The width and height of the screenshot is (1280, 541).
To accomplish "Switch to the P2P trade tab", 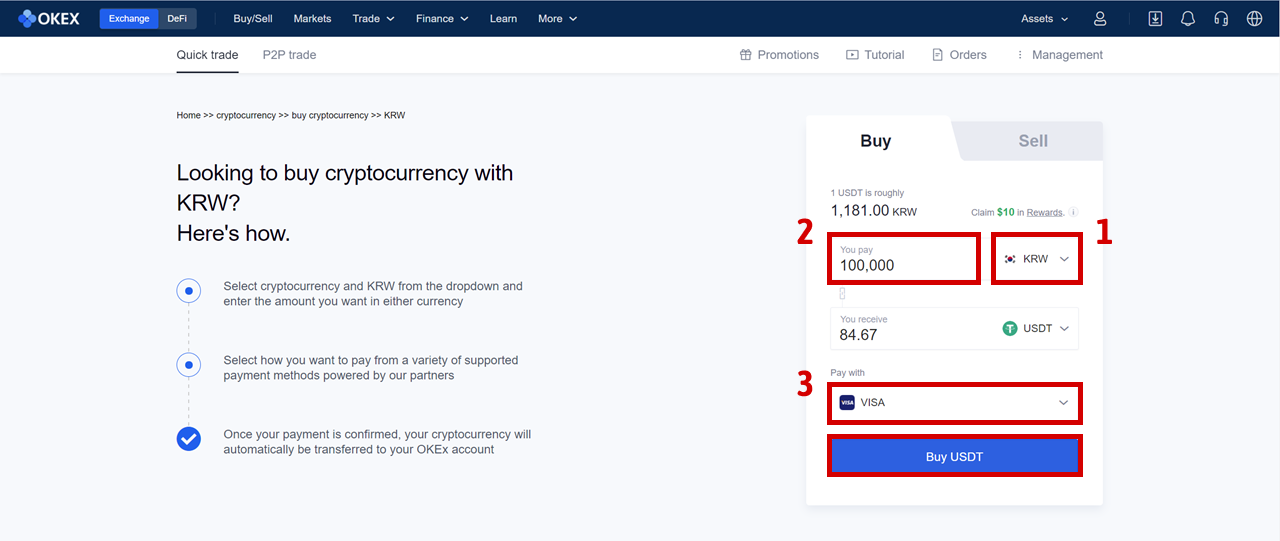I will (x=290, y=55).
